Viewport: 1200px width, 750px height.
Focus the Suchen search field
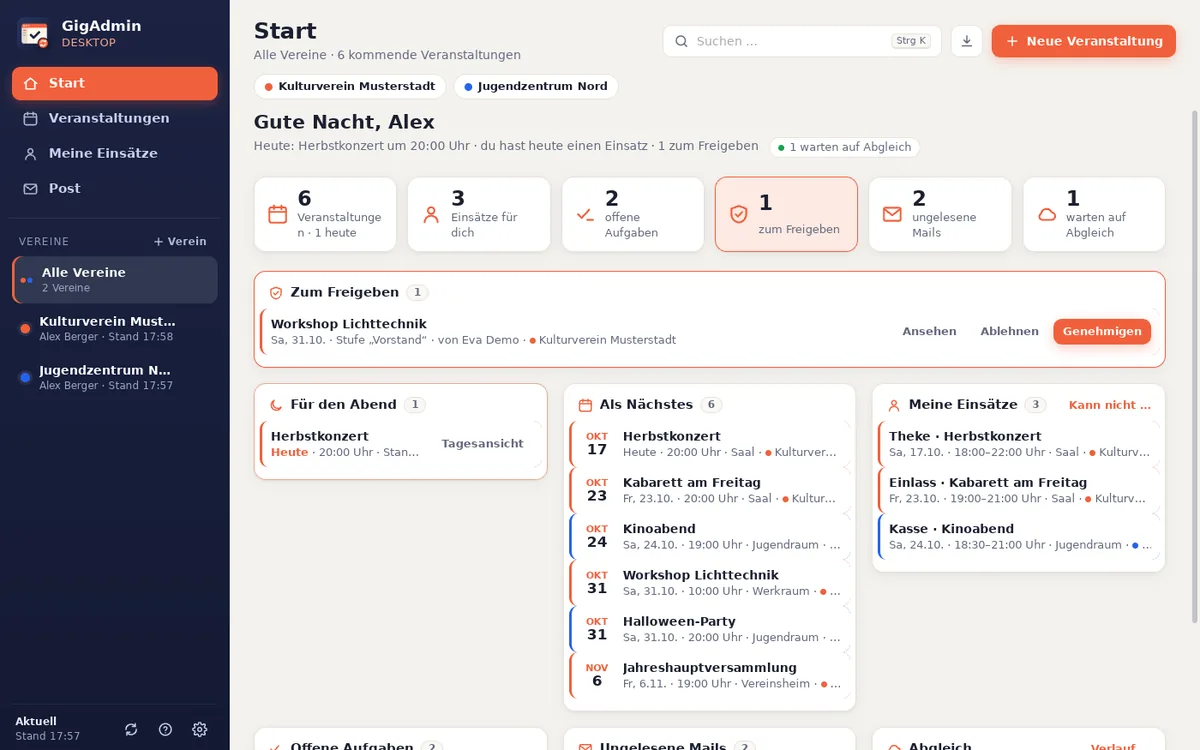pyautogui.click(x=802, y=41)
